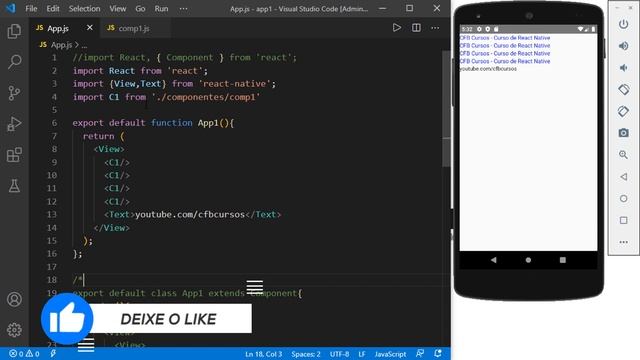The height and width of the screenshot is (360, 640).
Task: Open the Manage gear settings icon
Action: (14, 330)
